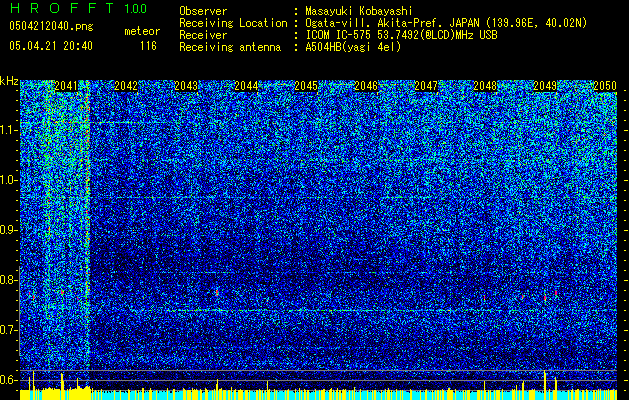Click the 1.0 kHz axis label
Viewport: 629px width, 400px height.
point(9,180)
